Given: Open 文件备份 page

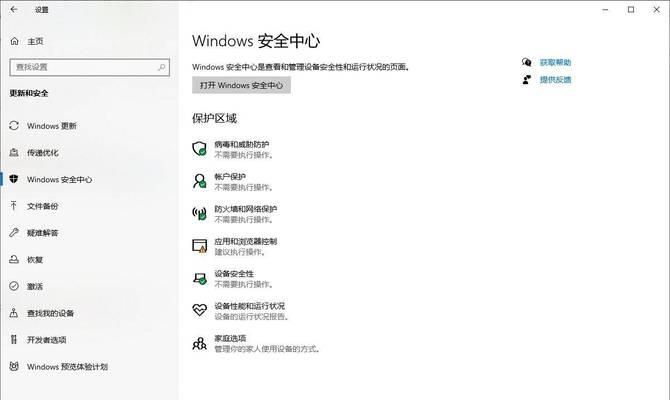Looking at the screenshot, I should click(x=43, y=206).
